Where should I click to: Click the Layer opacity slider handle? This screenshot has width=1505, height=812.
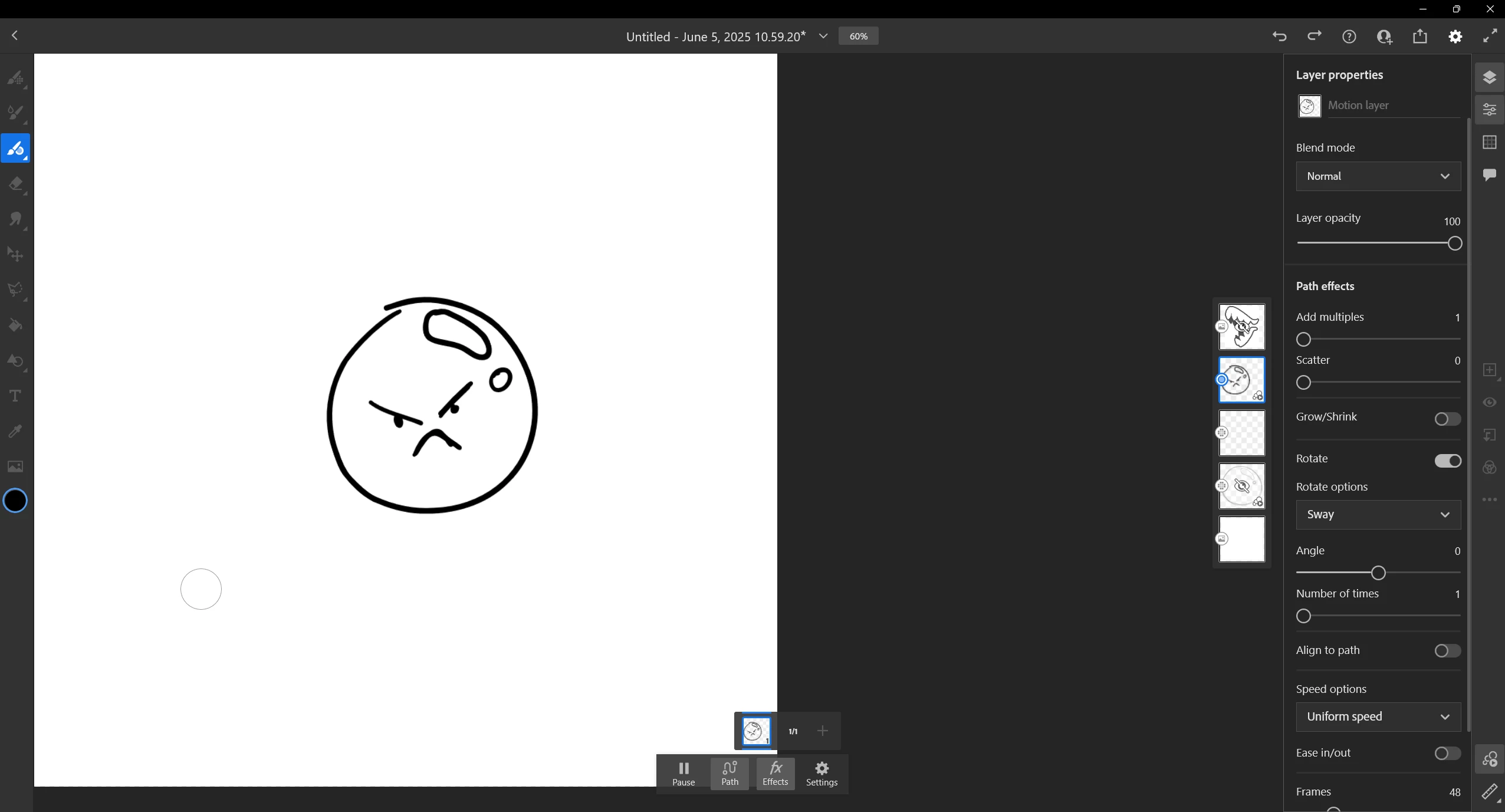(x=1455, y=244)
